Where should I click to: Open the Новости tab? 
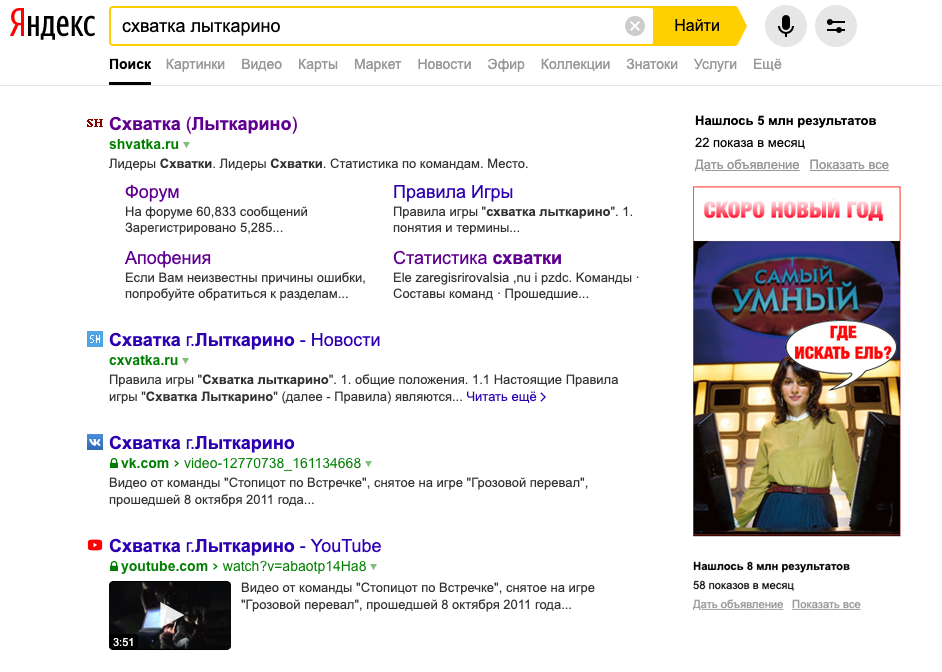click(x=444, y=64)
